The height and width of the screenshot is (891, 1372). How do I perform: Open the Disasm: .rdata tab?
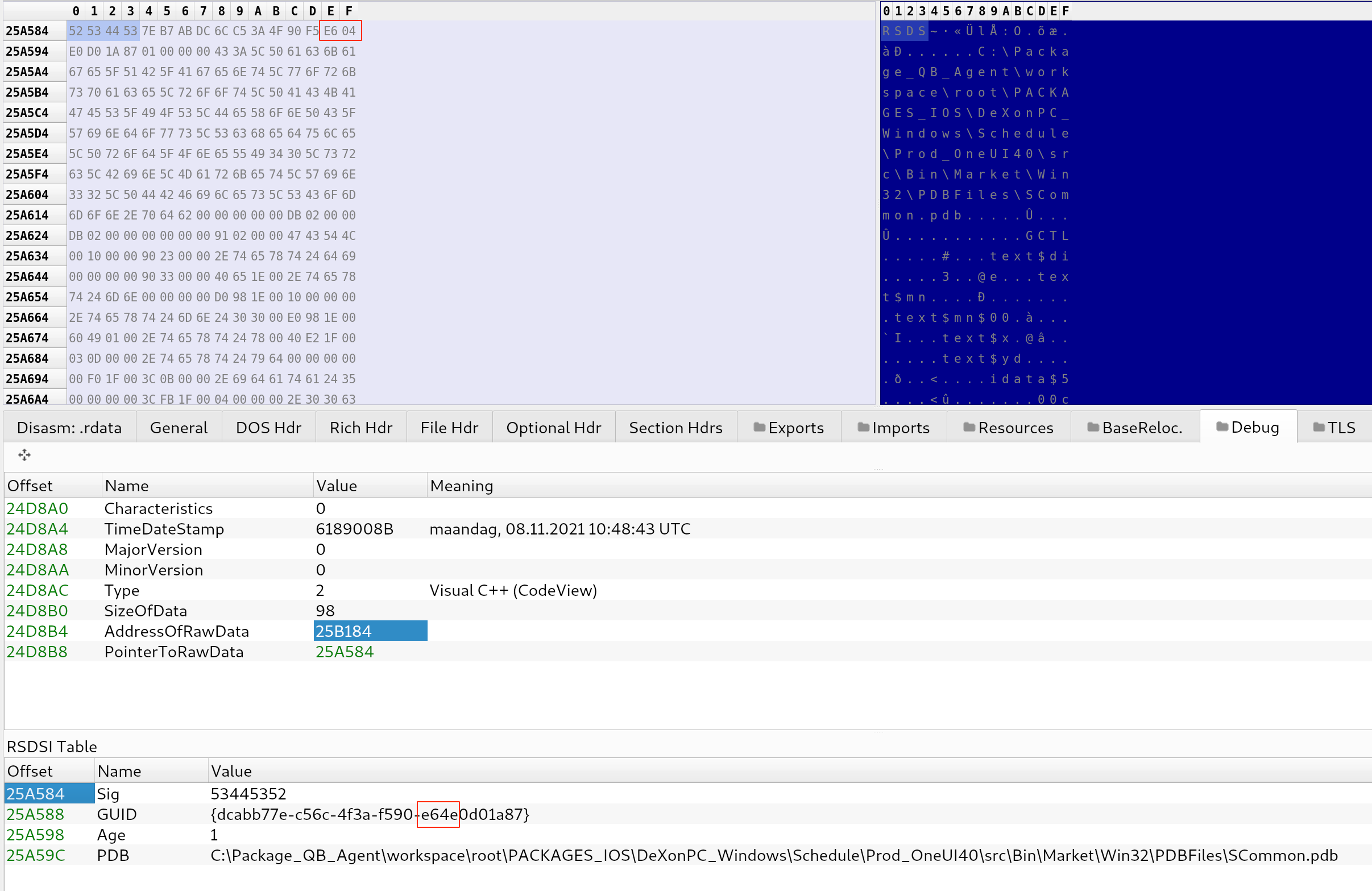click(x=69, y=428)
